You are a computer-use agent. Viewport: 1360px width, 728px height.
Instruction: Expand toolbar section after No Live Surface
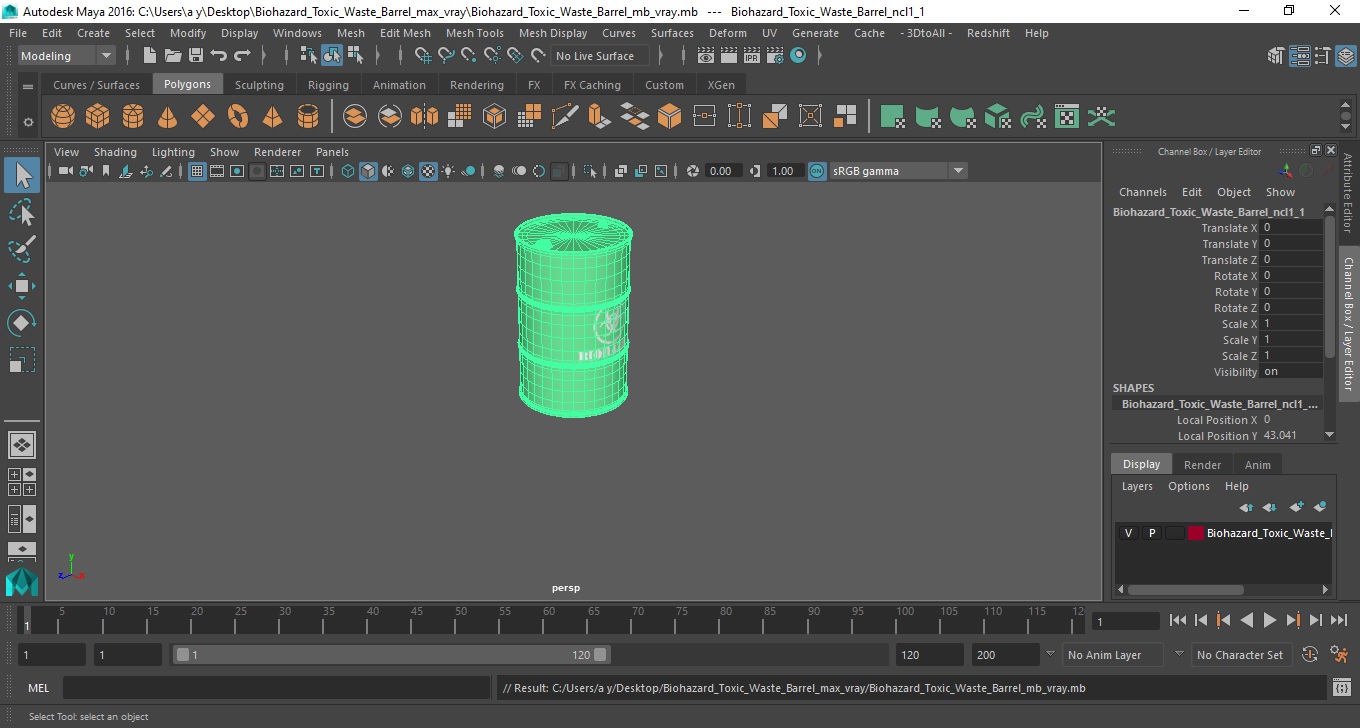click(x=659, y=56)
